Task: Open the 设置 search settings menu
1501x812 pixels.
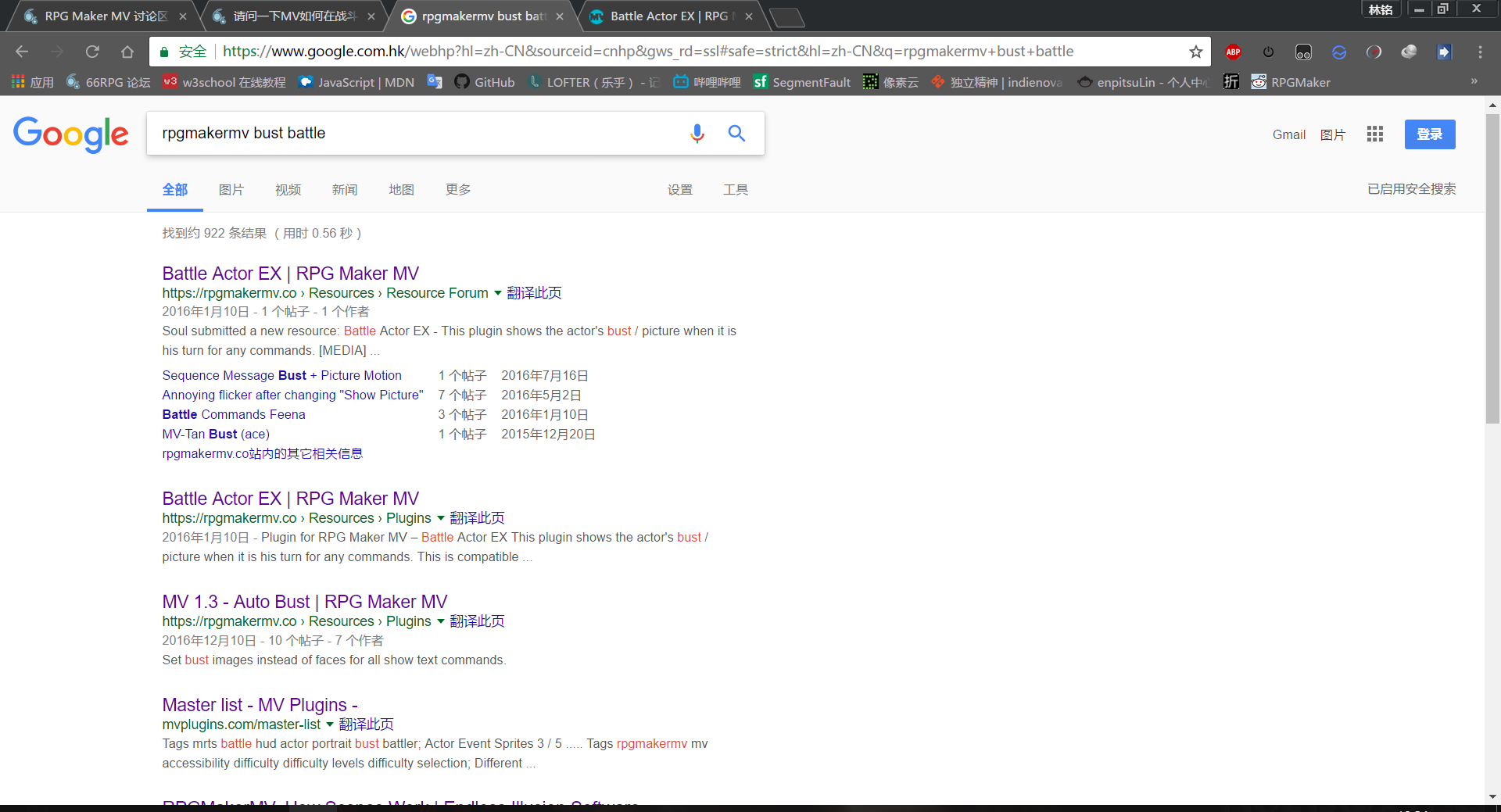Action: pos(680,190)
